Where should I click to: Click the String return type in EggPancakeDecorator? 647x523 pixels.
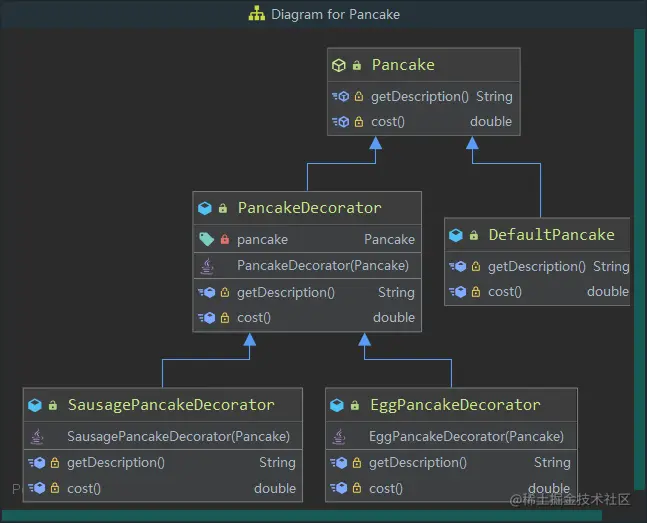(x=552, y=463)
